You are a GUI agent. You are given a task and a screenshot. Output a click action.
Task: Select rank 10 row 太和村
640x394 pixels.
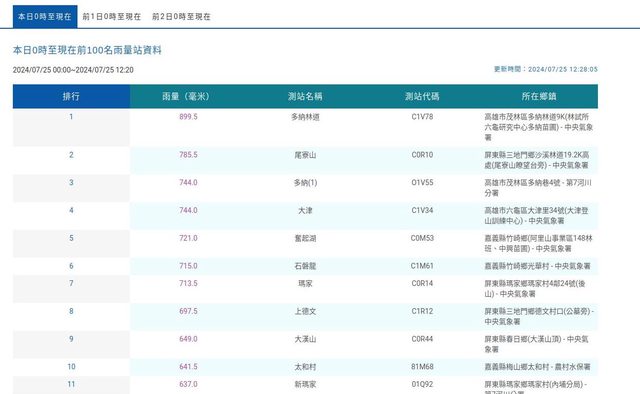(x=305, y=367)
